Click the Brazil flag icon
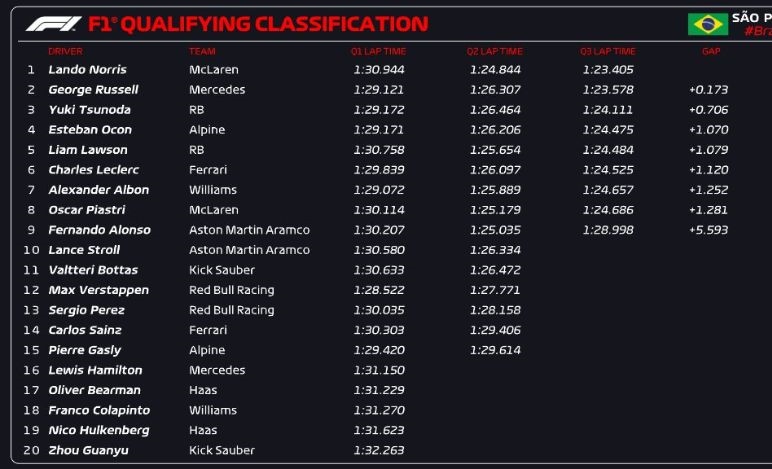Screen dimensions: 772x469 pyautogui.click(x=707, y=24)
